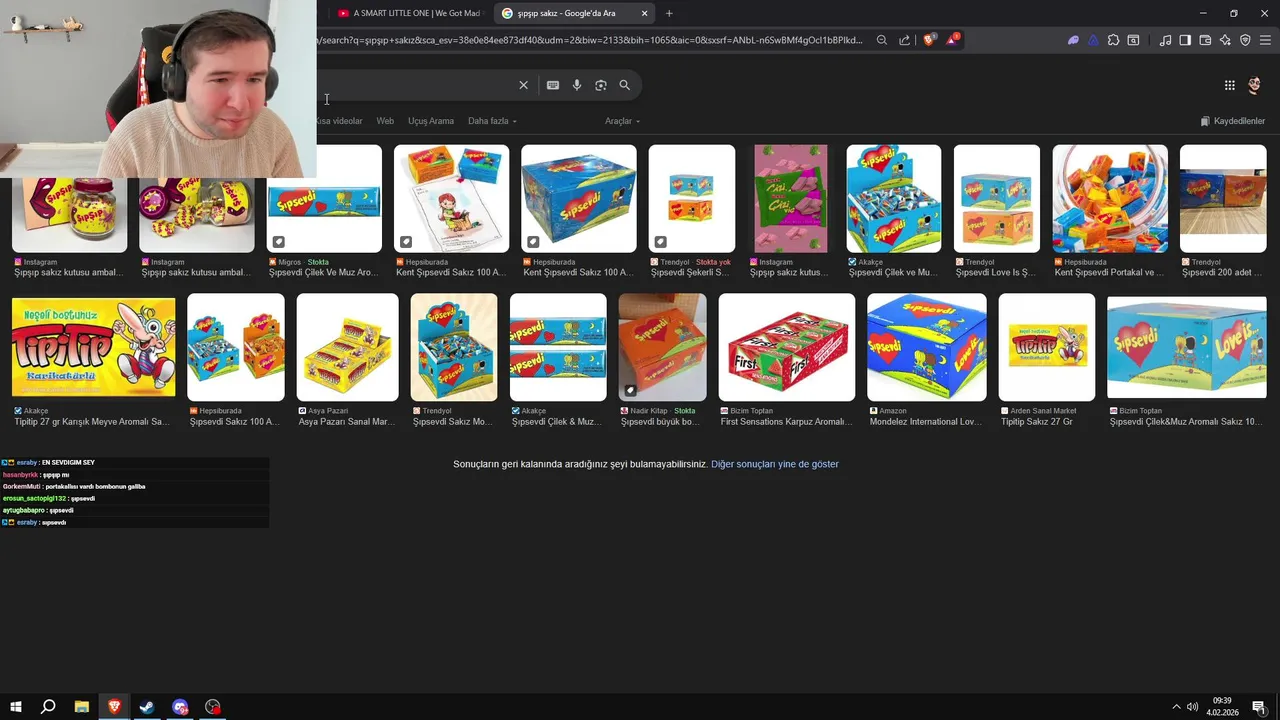
Task: Open the Brave VPN shield icon
Action: tap(1245, 40)
